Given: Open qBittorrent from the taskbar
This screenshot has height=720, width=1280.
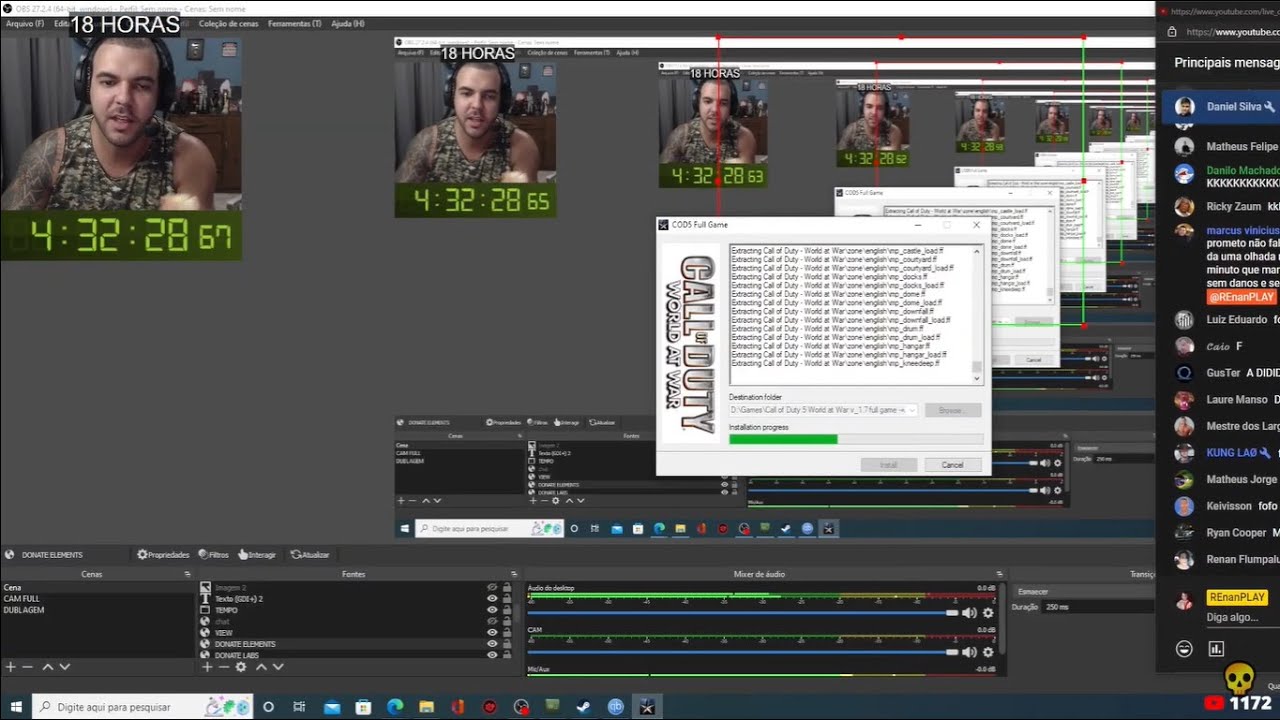Looking at the screenshot, I should 616,707.
